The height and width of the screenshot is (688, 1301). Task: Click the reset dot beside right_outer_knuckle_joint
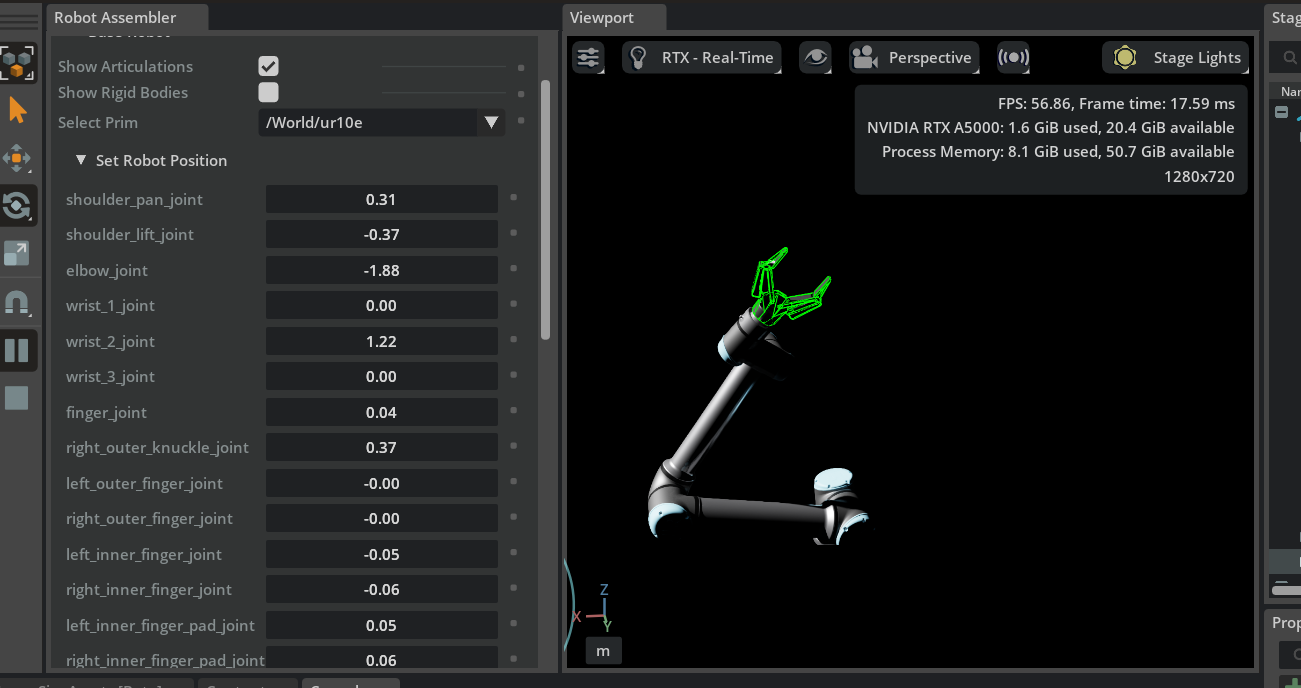514,446
